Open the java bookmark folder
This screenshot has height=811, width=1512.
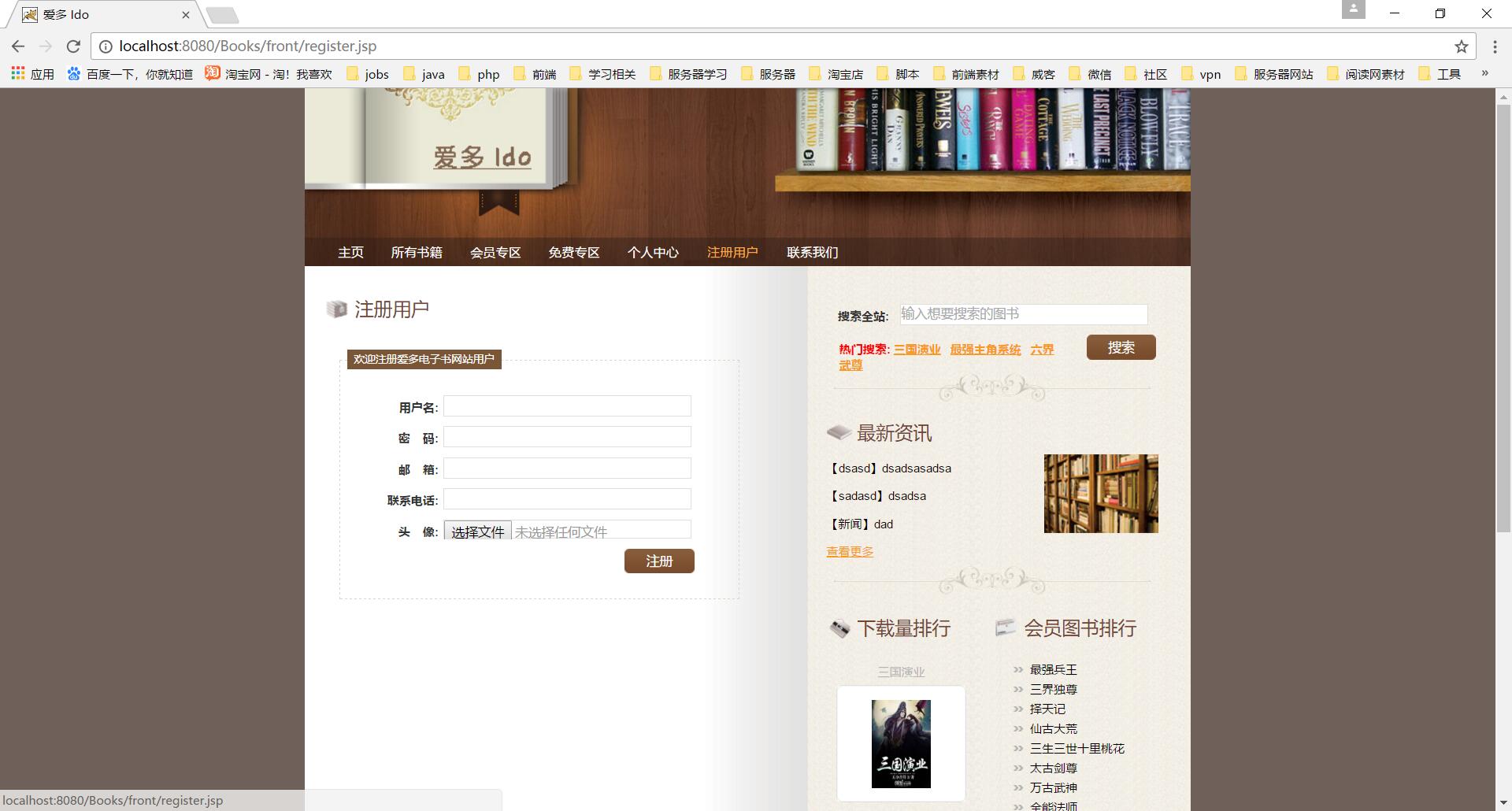coord(424,74)
